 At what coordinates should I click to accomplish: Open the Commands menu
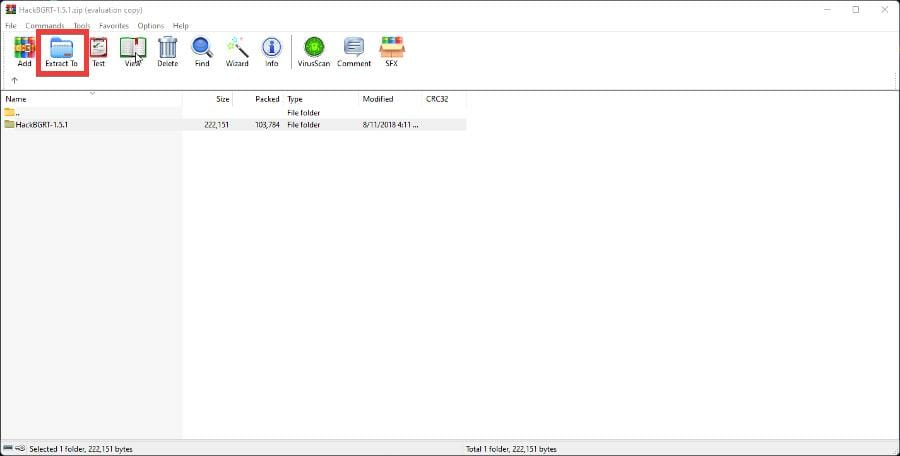click(45, 26)
